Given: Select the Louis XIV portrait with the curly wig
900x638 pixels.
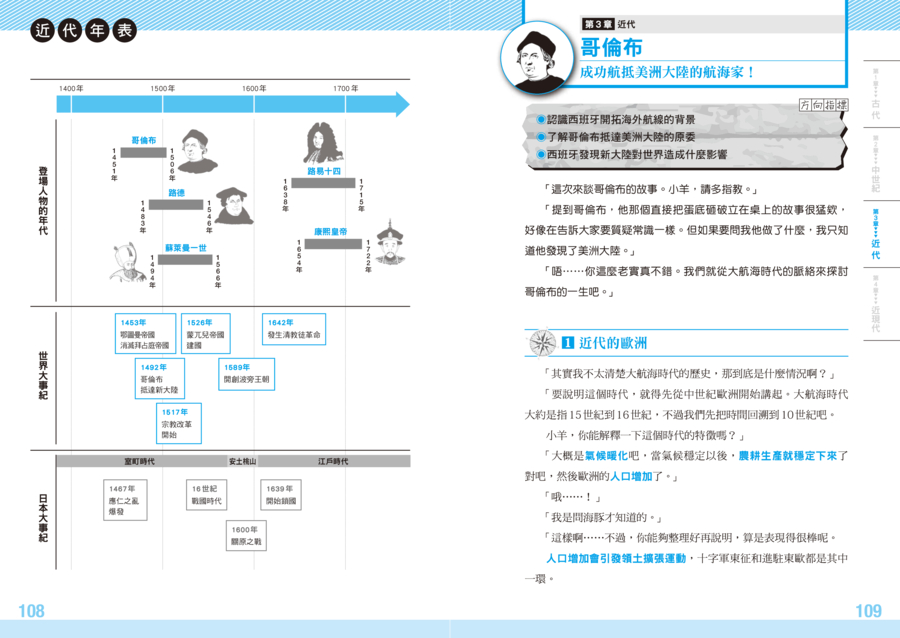Looking at the screenshot, I should (x=322, y=143).
